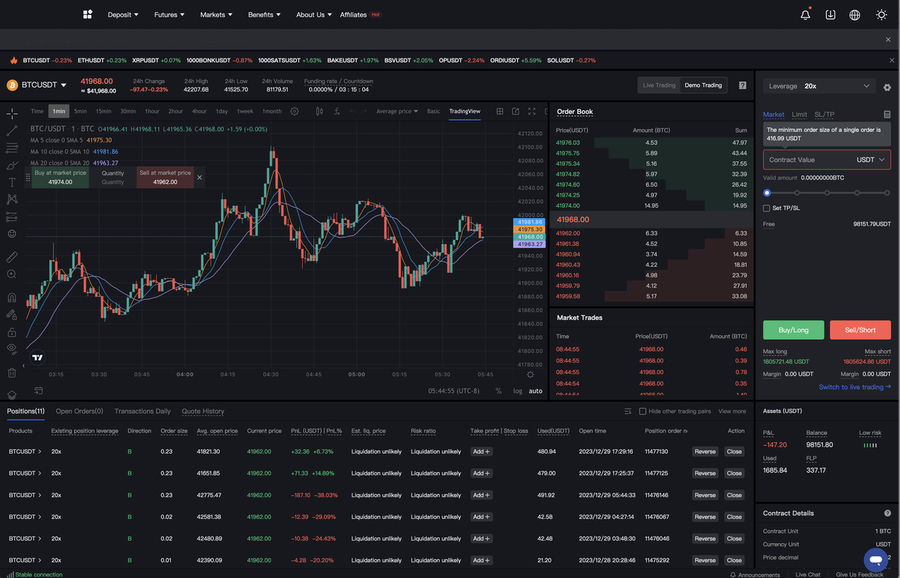Image resolution: width=900 pixels, height=578 pixels.
Task: Activate the ruler measure tool
Action: coord(12,257)
